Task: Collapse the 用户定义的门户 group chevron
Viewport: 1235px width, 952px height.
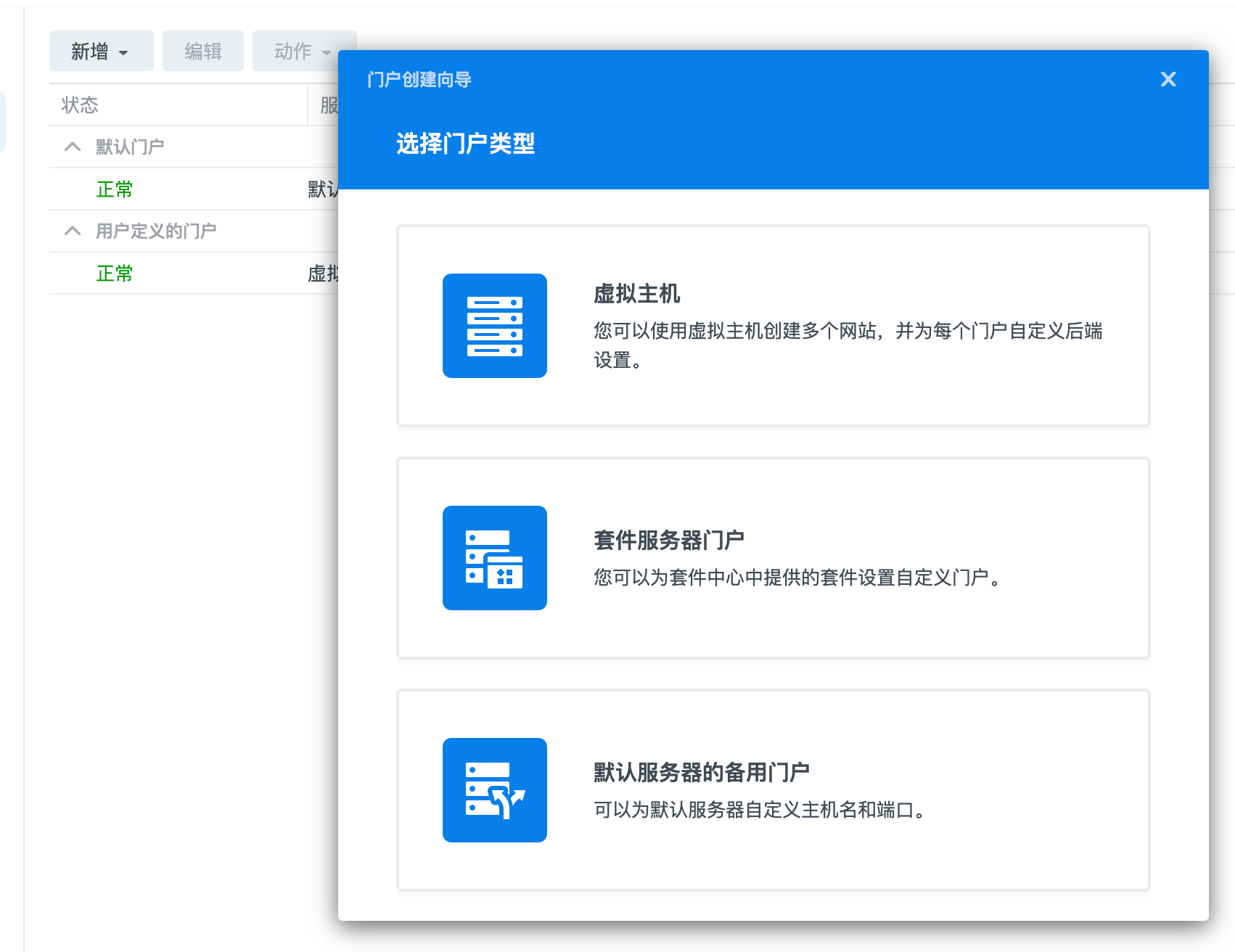Action: 73,231
